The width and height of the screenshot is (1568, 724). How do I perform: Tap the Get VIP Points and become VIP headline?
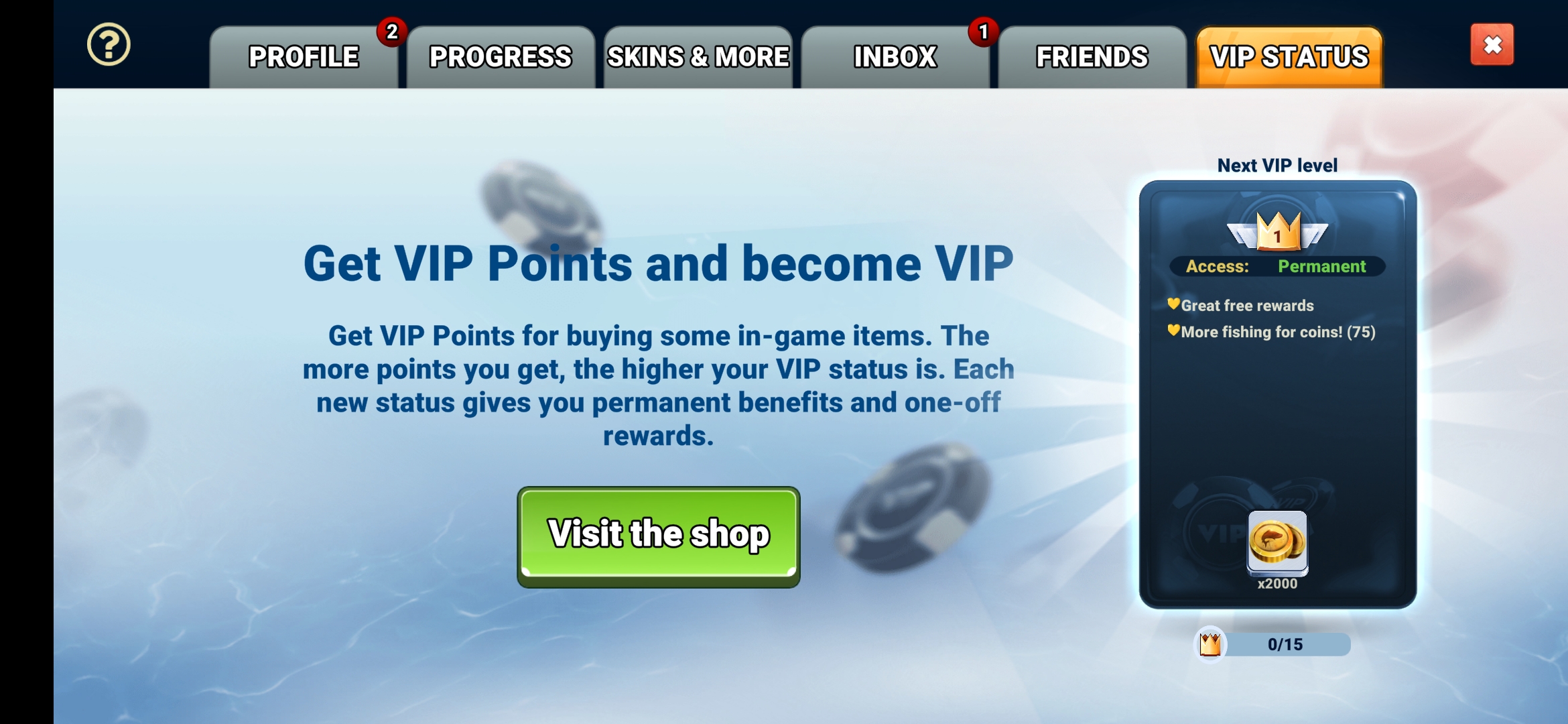coord(659,263)
